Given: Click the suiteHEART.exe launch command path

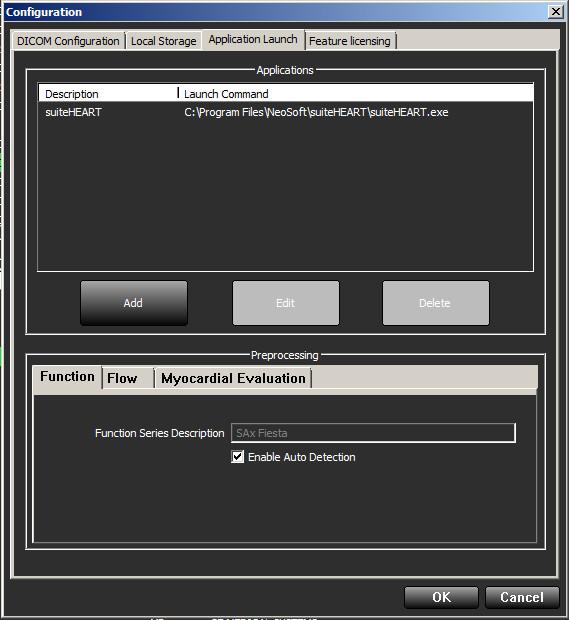Looking at the screenshot, I should [x=316, y=112].
